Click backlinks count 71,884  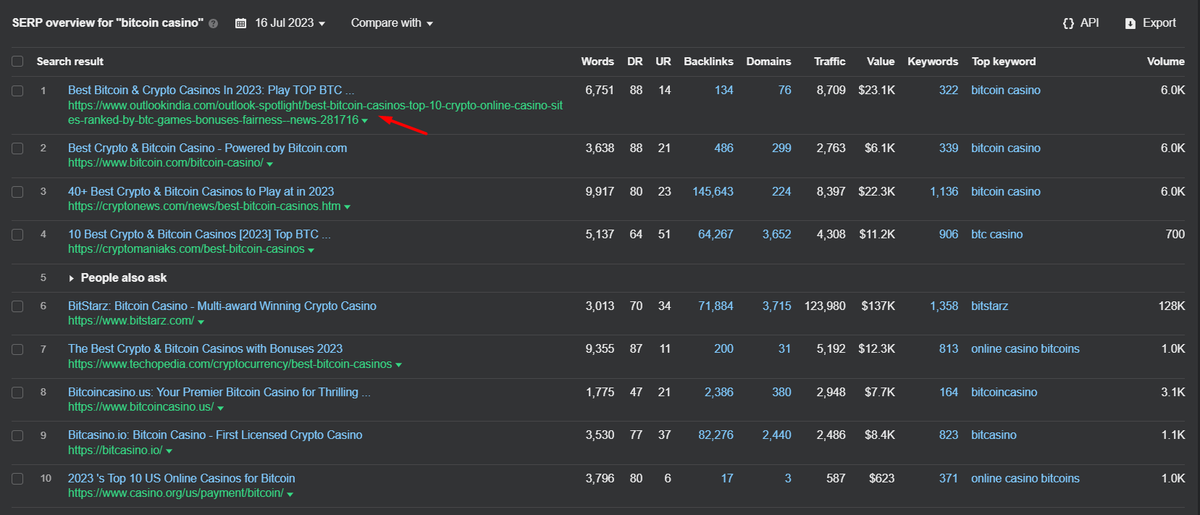click(716, 306)
